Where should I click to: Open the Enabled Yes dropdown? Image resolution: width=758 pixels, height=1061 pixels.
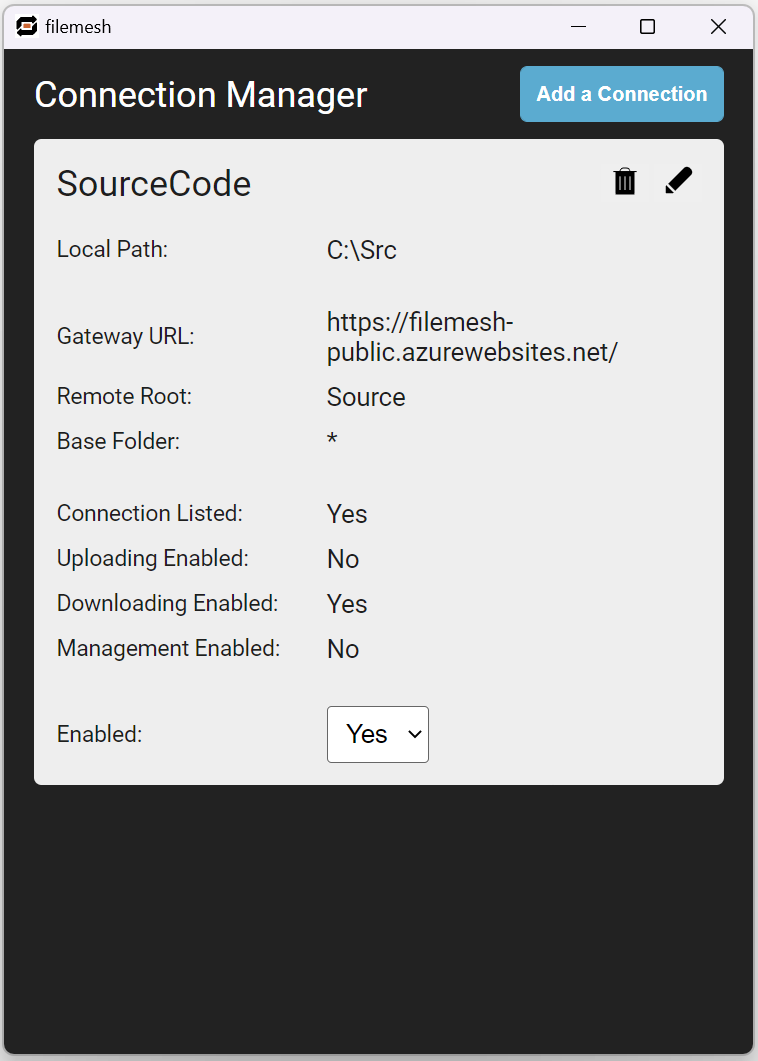(378, 734)
